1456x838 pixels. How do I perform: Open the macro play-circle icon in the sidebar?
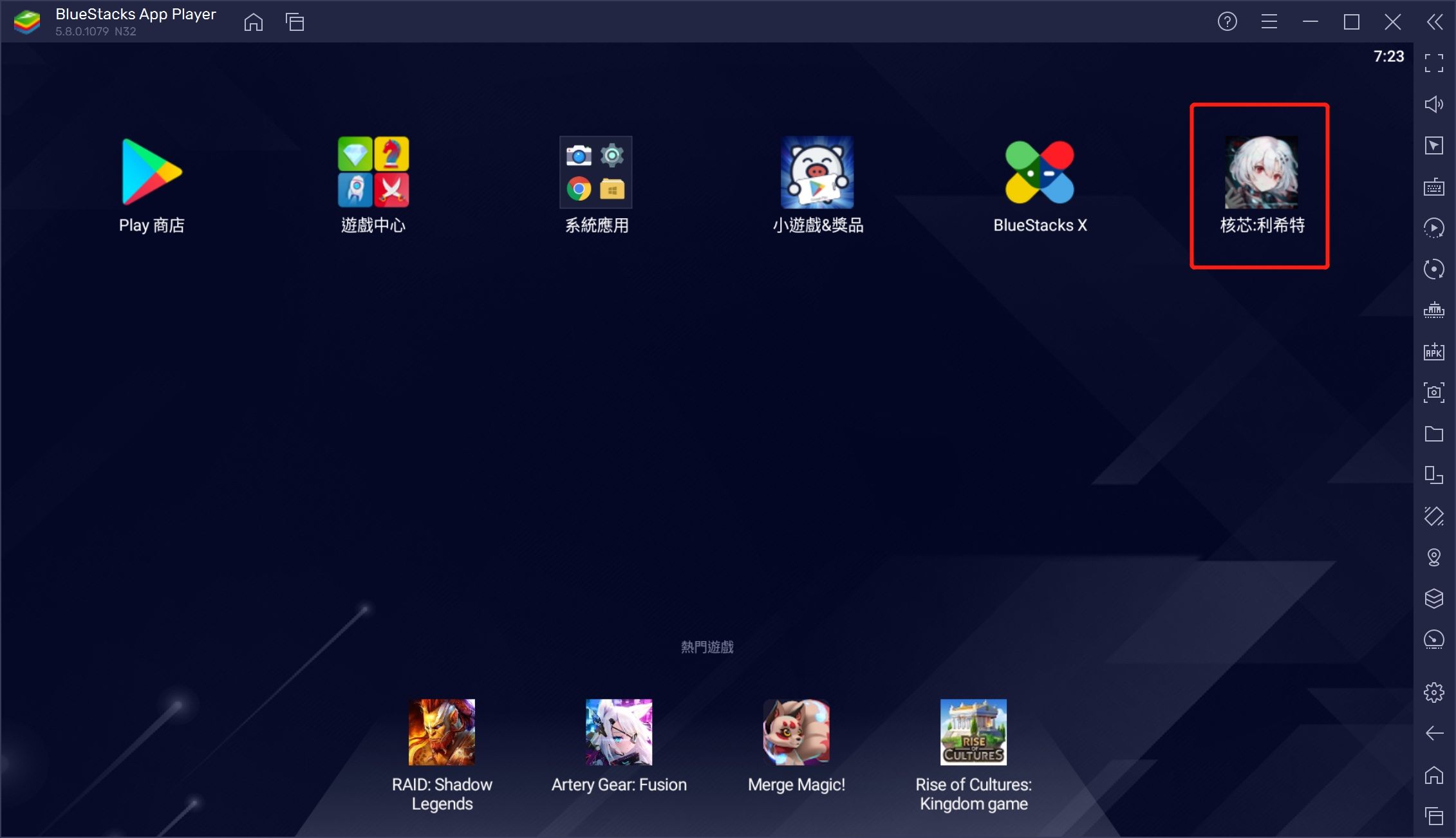tap(1434, 228)
